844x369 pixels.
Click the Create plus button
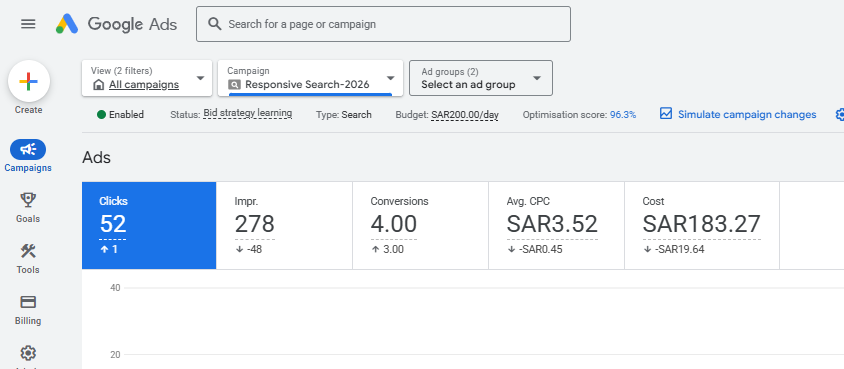click(x=29, y=82)
